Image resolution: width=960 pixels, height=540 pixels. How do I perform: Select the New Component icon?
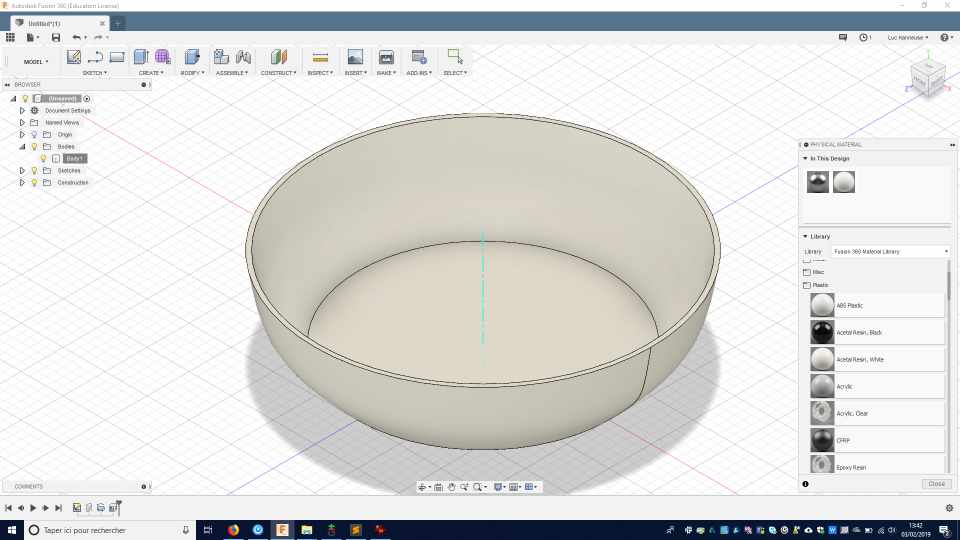click(221, 57)
